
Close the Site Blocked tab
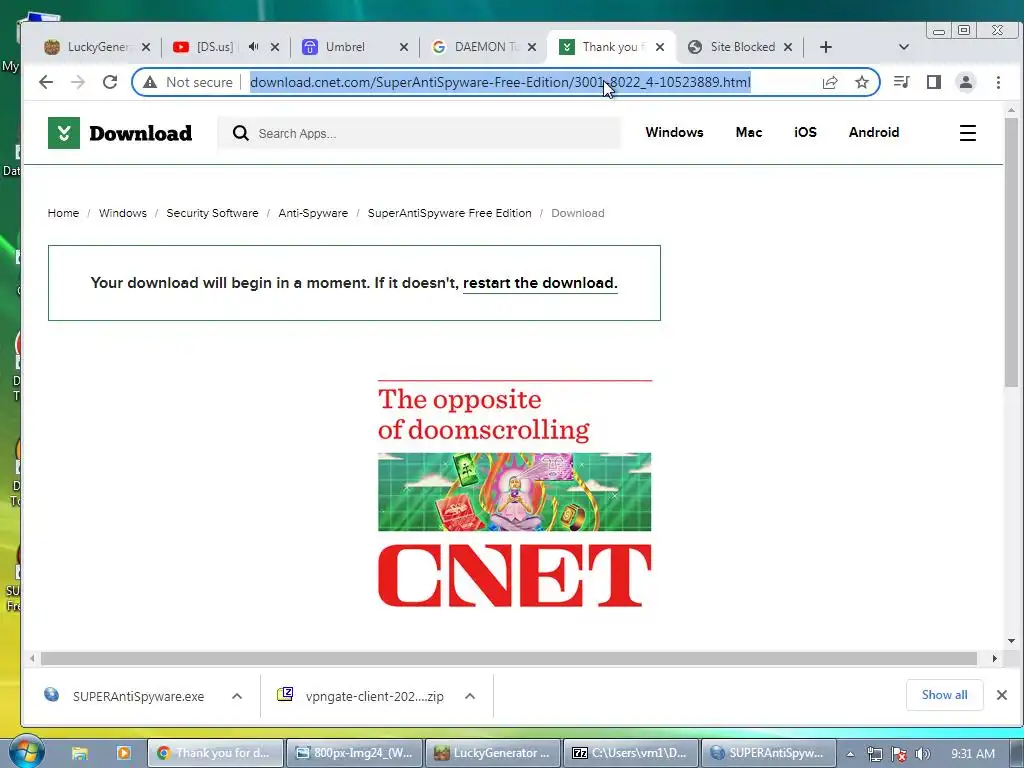(x=788, y=47)
